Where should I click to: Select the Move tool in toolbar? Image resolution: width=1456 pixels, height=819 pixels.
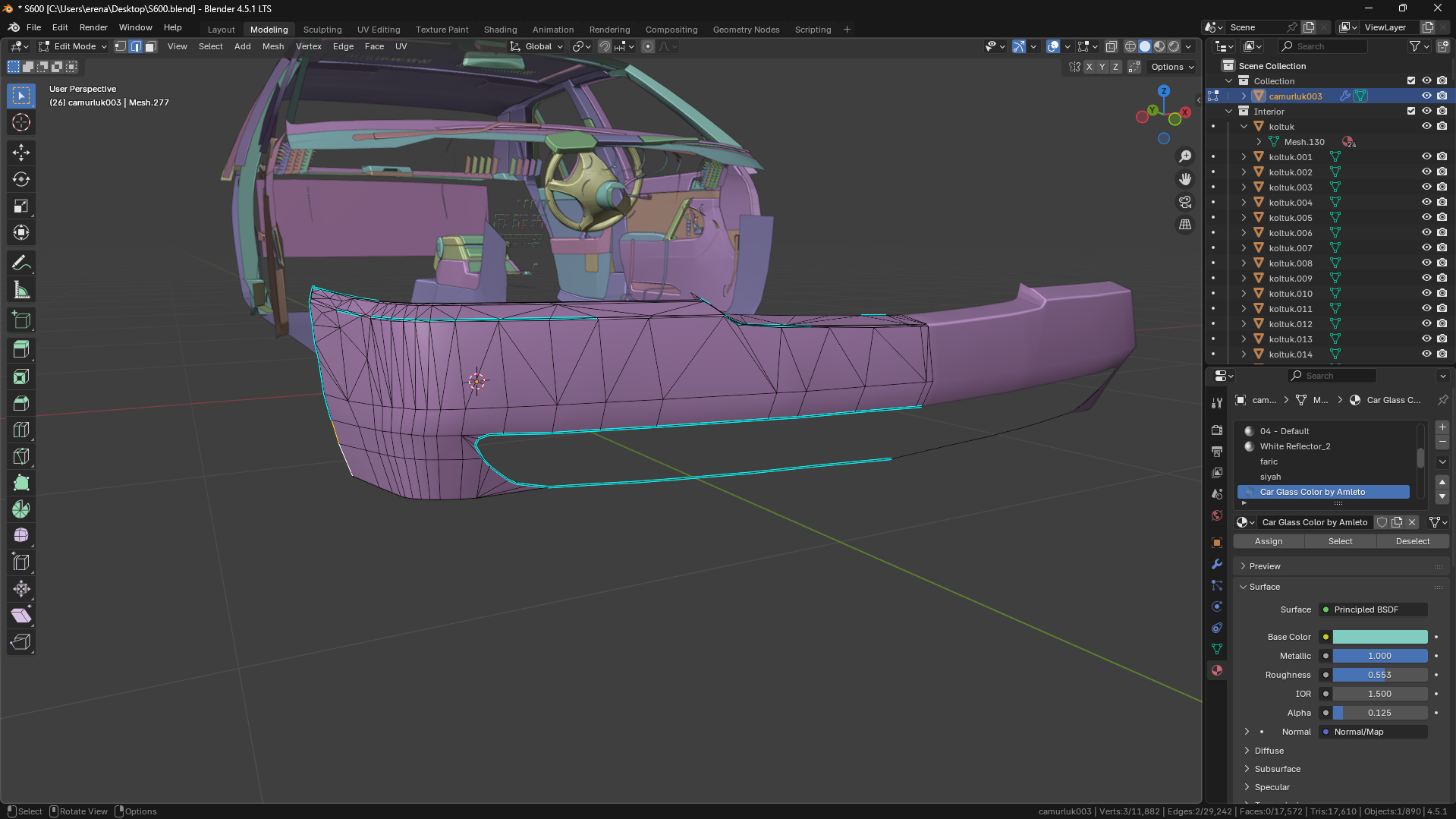click(21, 153)
